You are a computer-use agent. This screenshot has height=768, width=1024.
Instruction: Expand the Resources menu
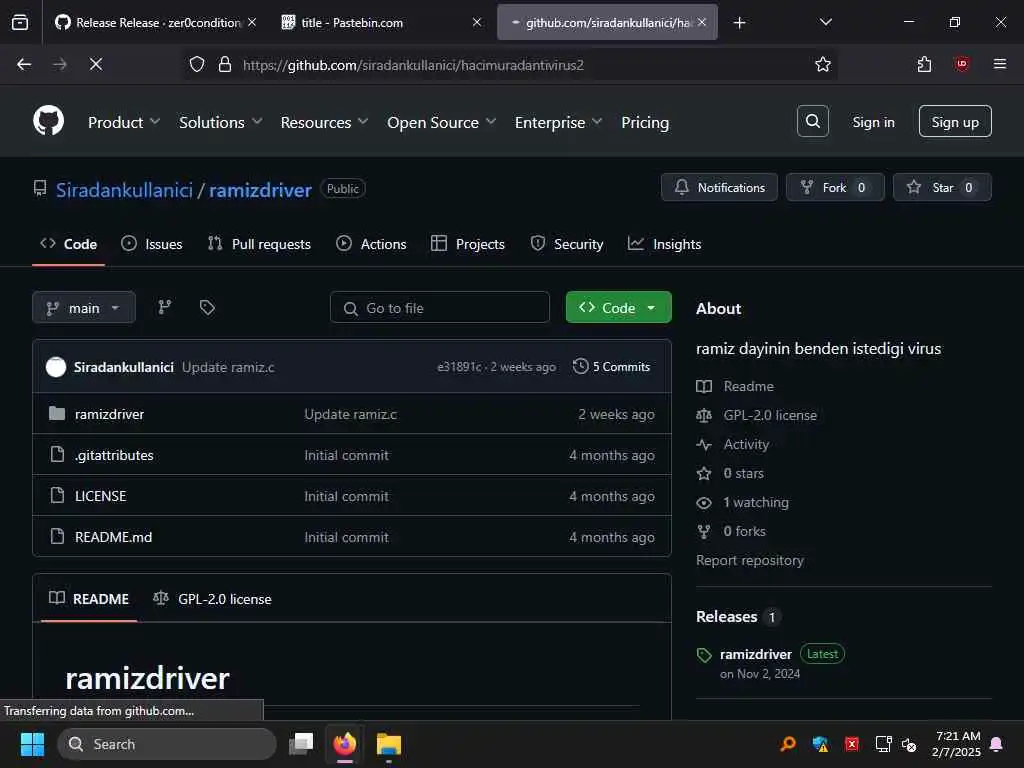click(325, 122)
